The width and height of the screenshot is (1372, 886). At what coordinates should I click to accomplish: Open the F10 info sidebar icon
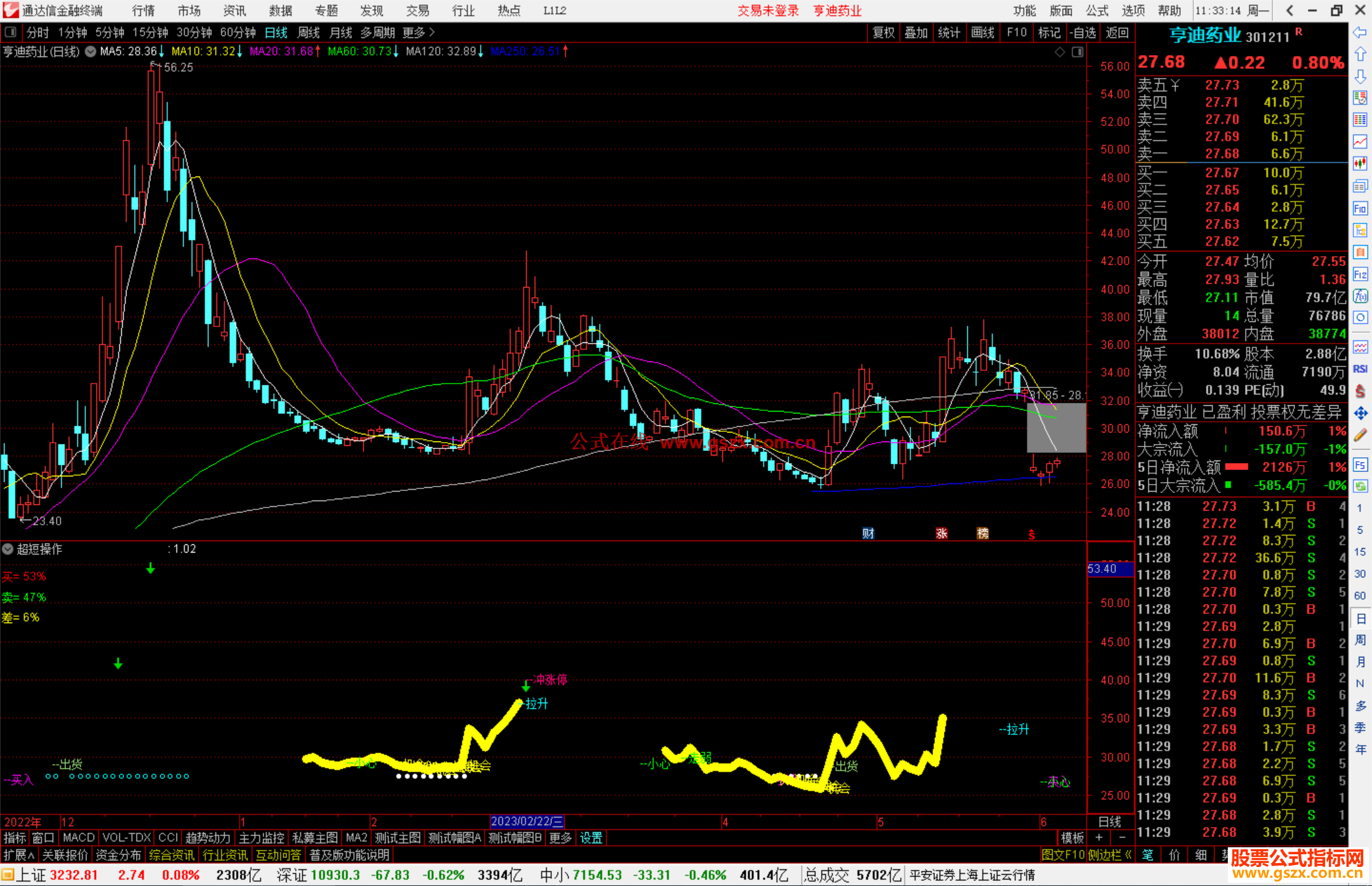pyautogui.click(x=1360, y=208)
